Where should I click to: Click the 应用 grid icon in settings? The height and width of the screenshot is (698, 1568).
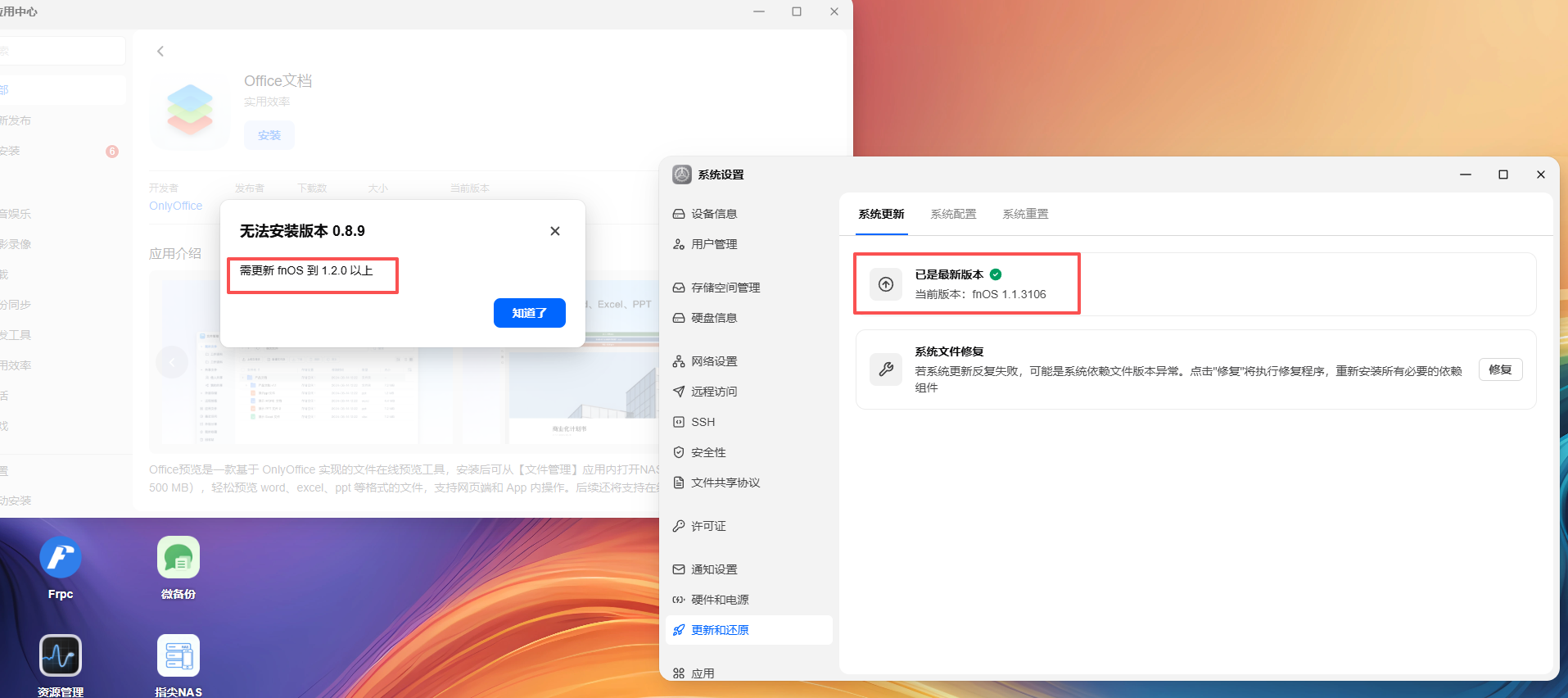click(679, 673)
